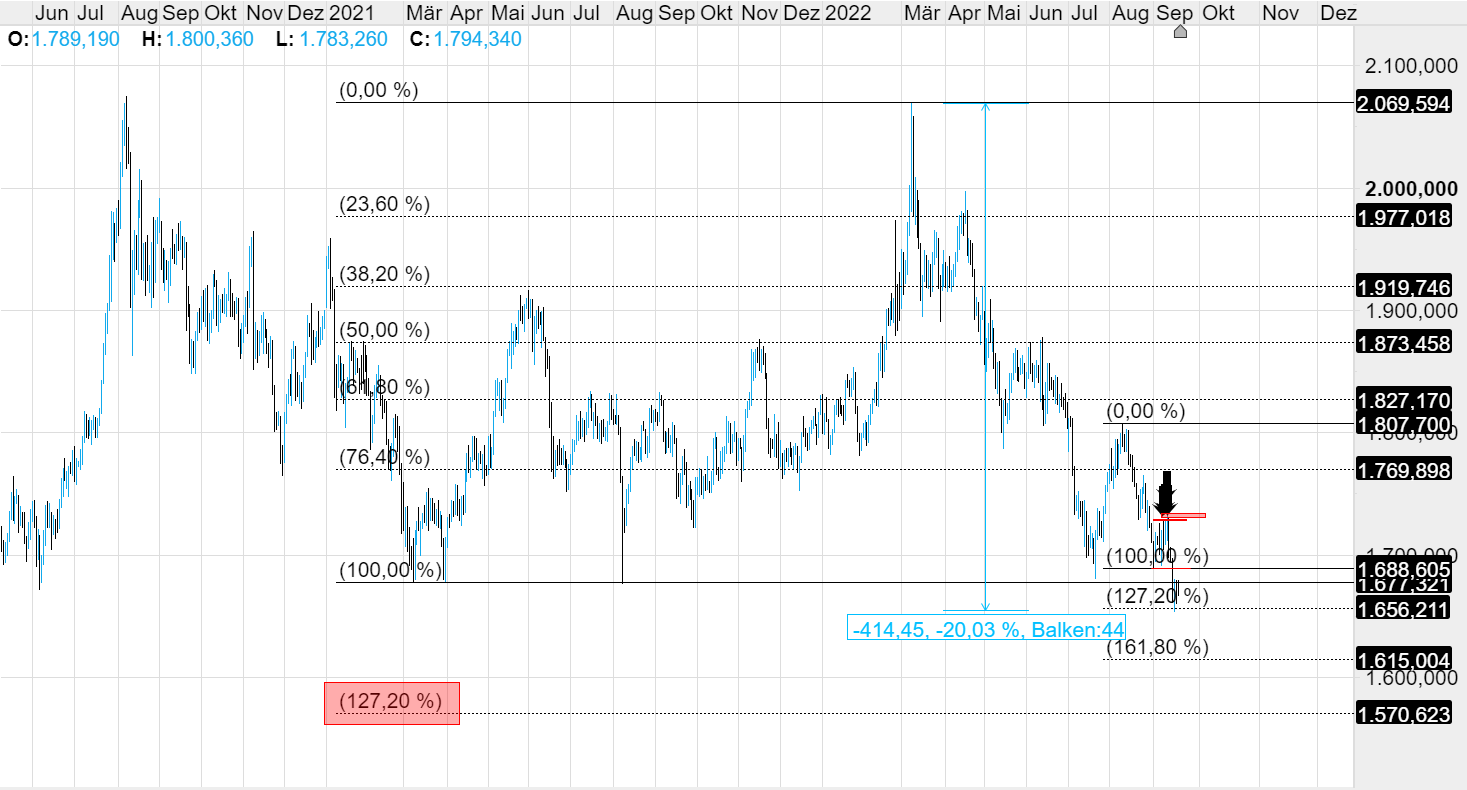The width and height of the screenshot is (1467, 790).
Task: Click the 2022 year label on time axis
Action: (x=847, y=13)
